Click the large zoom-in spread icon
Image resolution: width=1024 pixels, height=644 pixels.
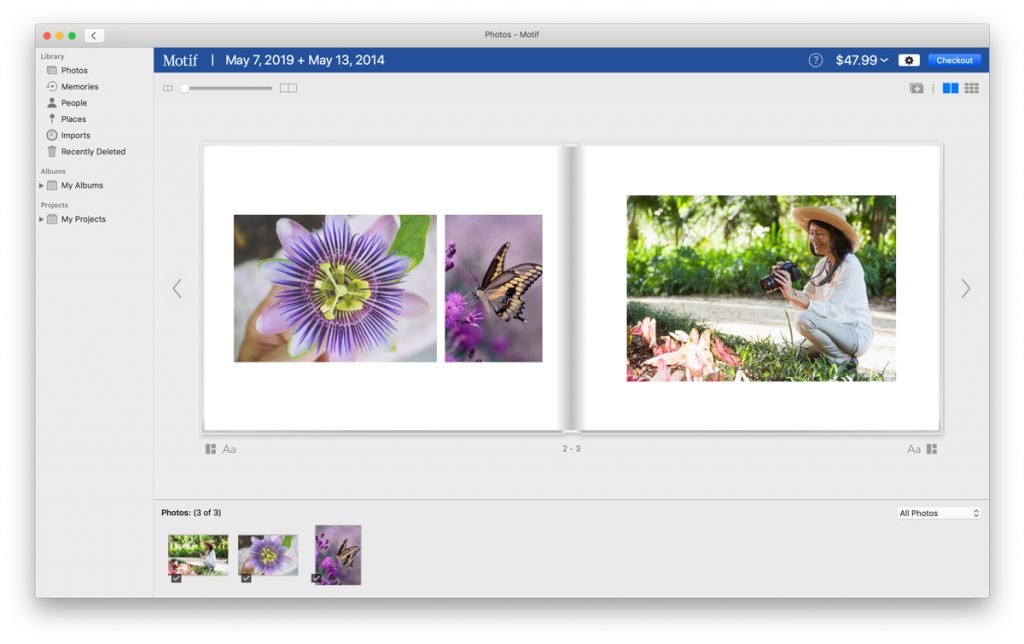[288, 88]
